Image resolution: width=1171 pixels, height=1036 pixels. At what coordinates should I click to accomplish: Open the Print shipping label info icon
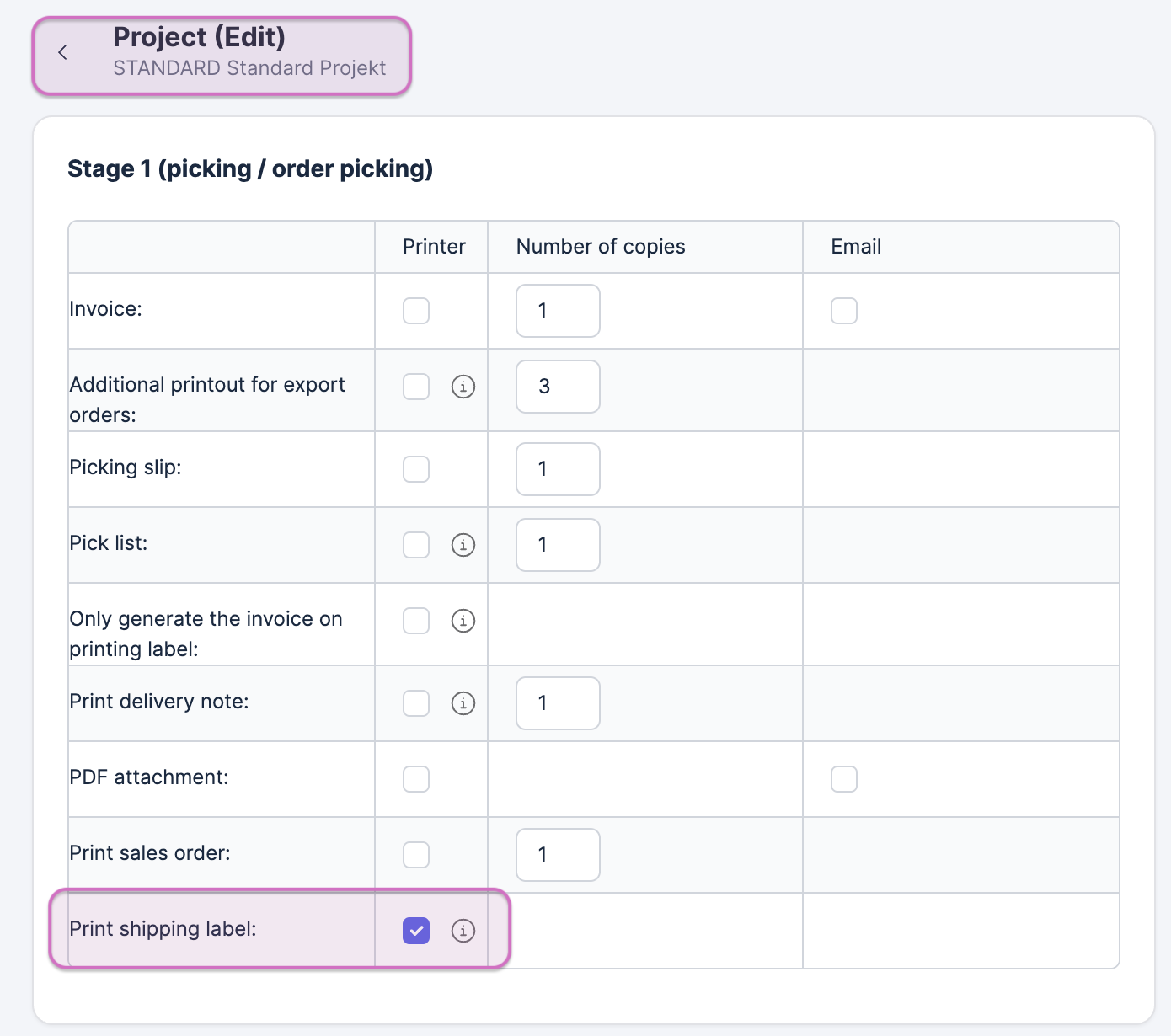(463, 931)
